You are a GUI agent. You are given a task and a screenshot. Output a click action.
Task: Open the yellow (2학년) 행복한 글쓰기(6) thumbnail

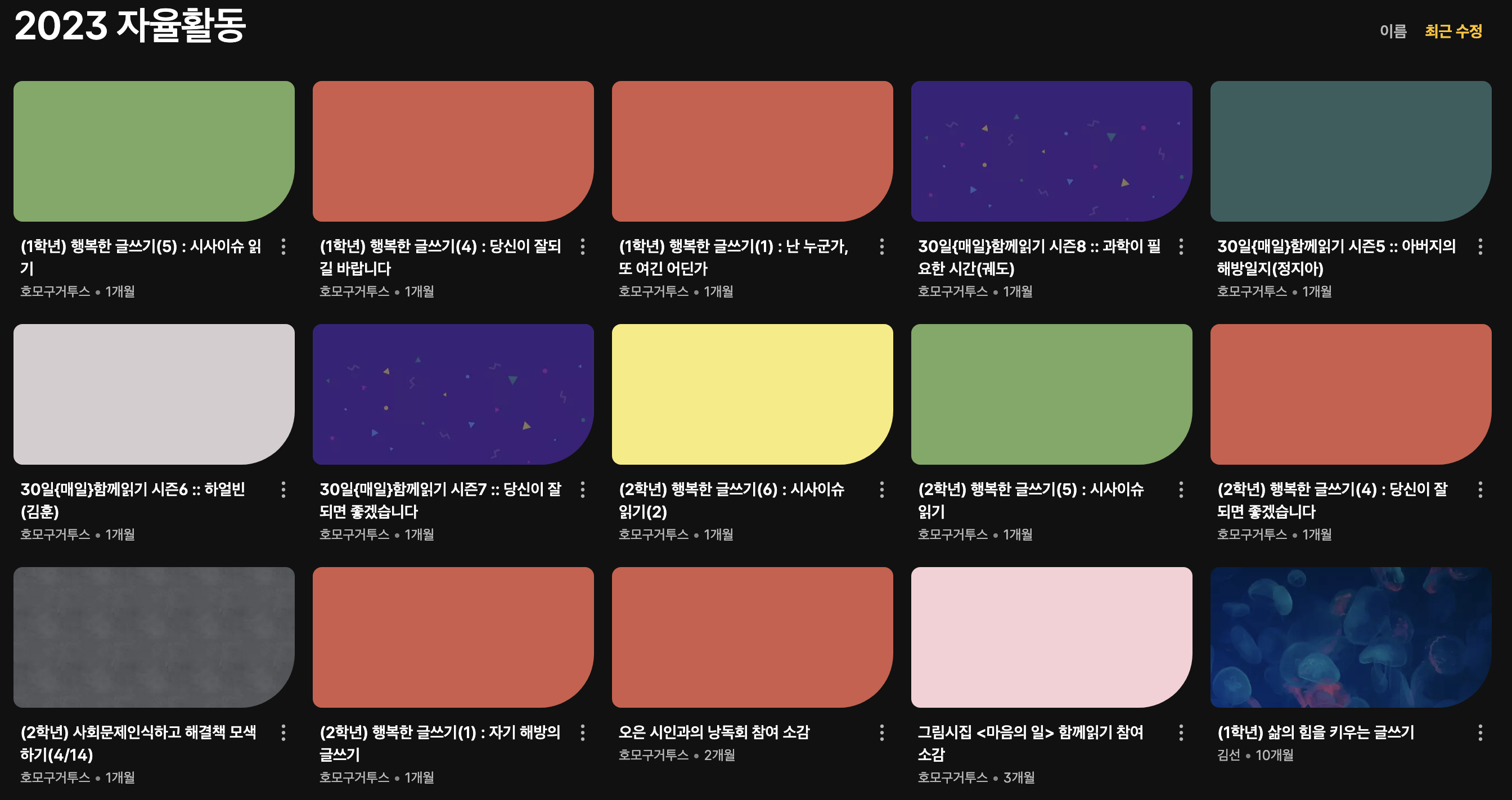click(x=752, y=394)
